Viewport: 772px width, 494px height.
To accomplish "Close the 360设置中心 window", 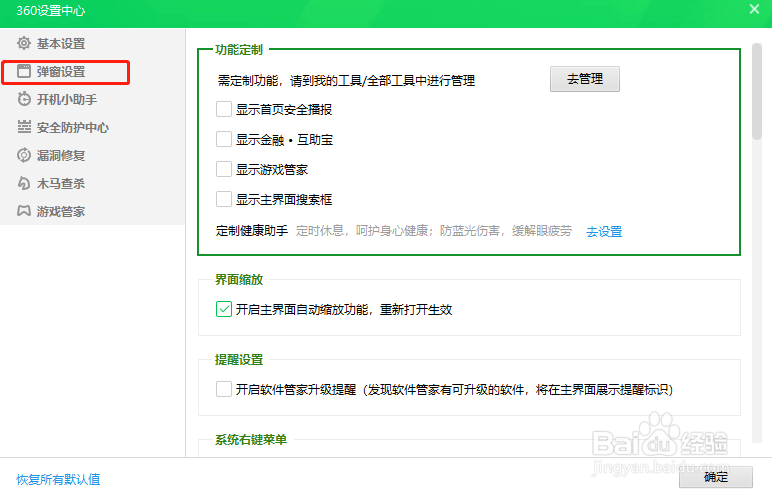I will coord(754,9).
